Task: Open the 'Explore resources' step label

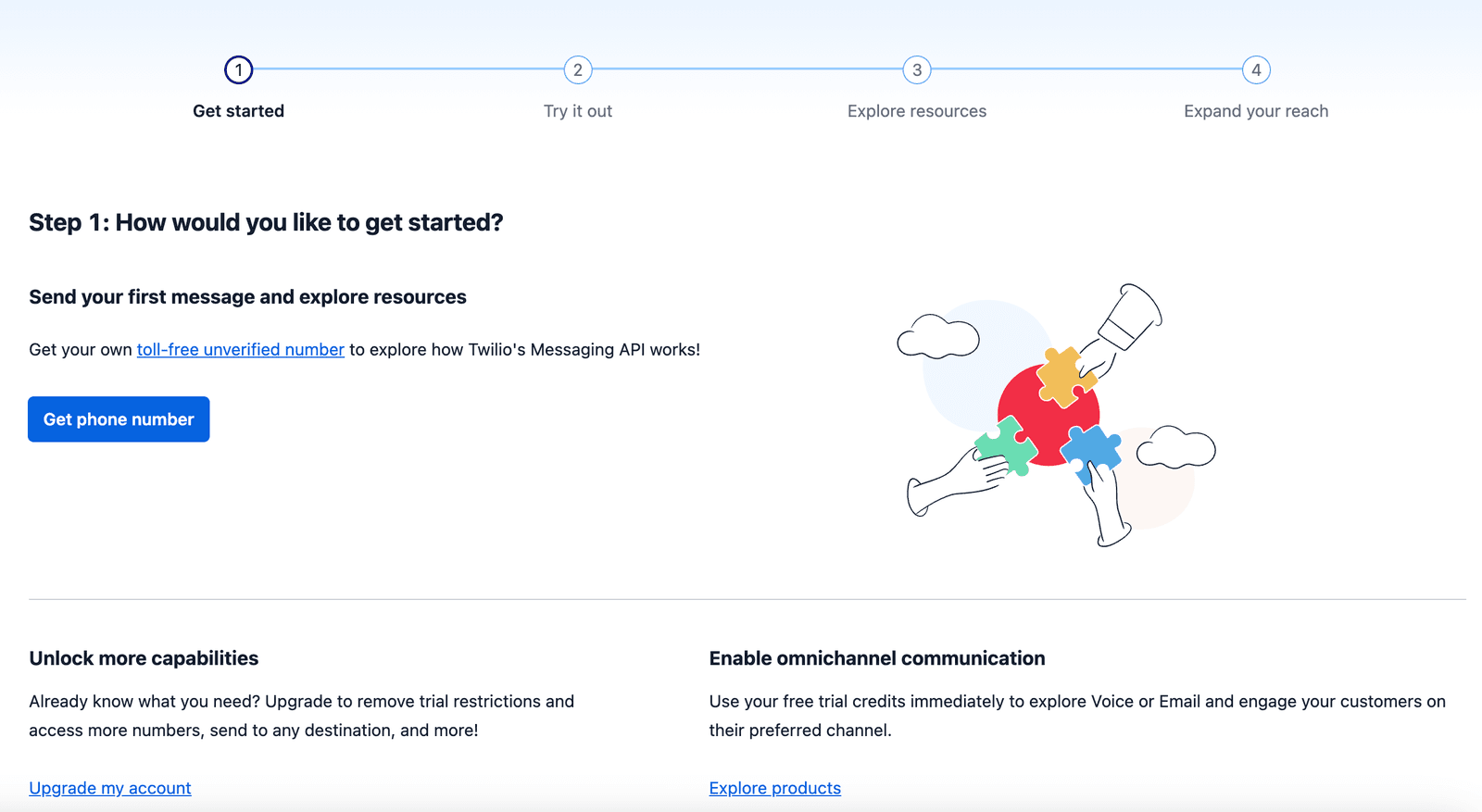Action: click(917, 111)
